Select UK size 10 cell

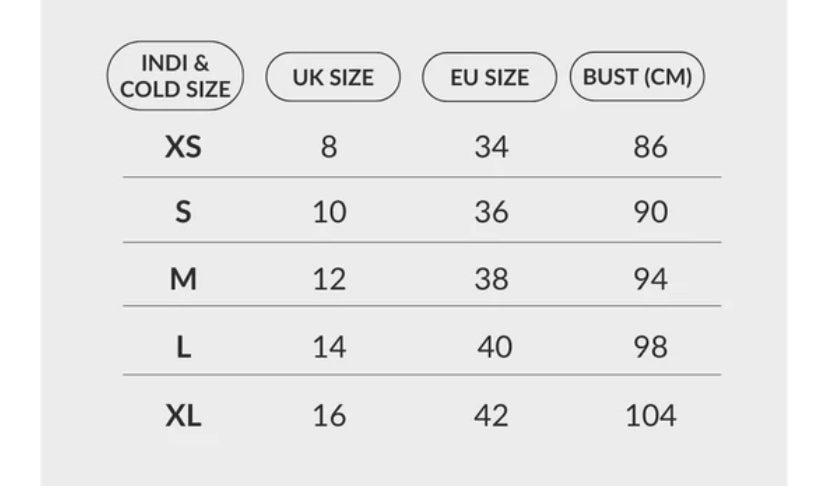pos(330,212)
